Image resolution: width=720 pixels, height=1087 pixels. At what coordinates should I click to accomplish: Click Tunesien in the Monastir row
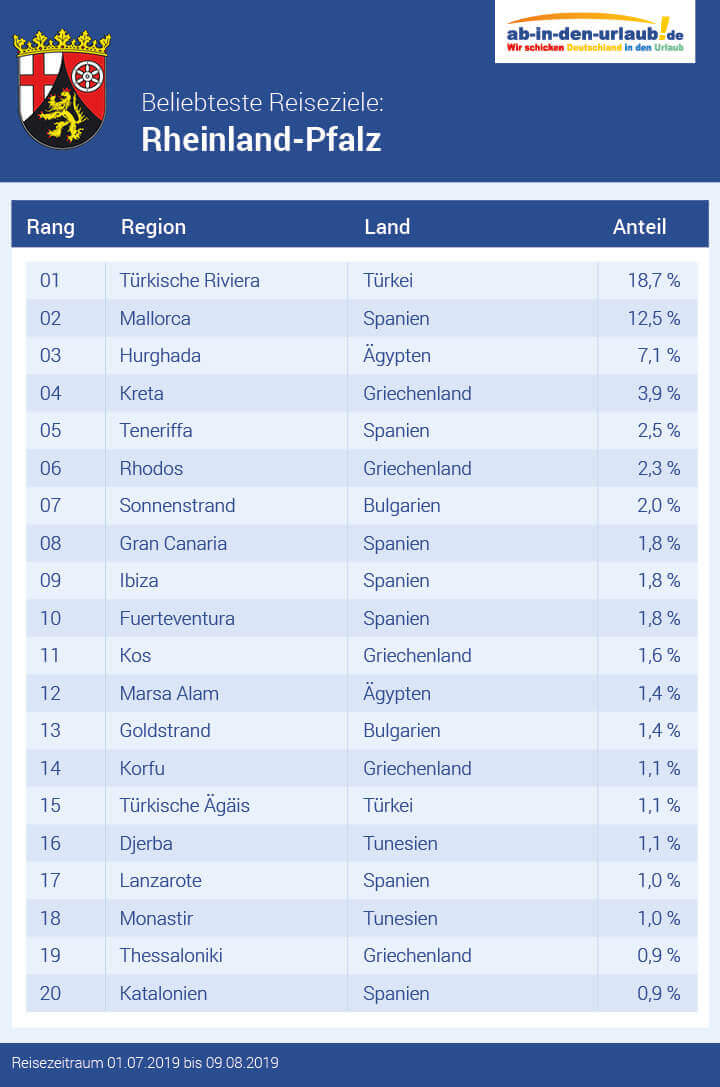[401, 918]
